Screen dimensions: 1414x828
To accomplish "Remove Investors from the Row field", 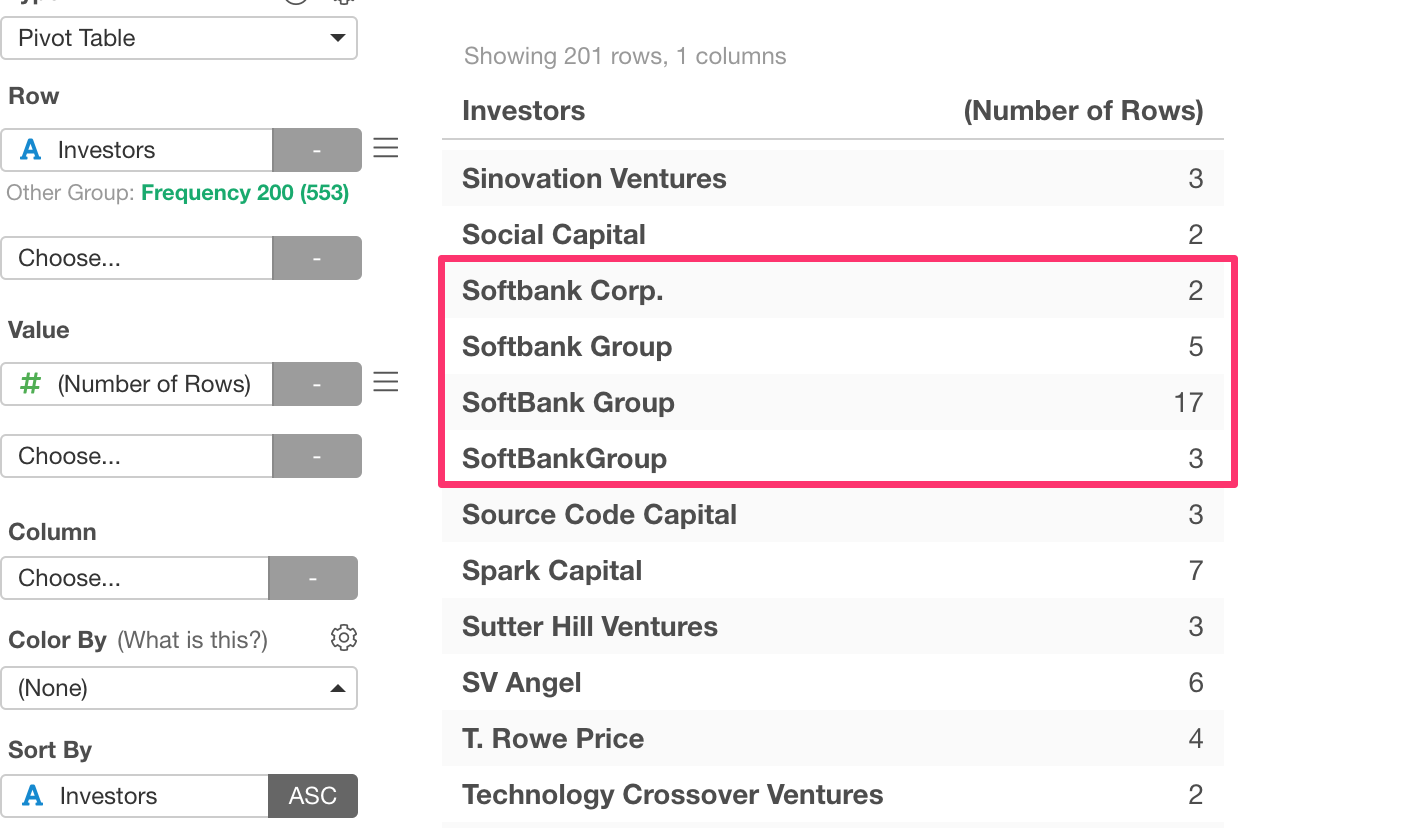I will pyautogui.click(x=316, y=150).
